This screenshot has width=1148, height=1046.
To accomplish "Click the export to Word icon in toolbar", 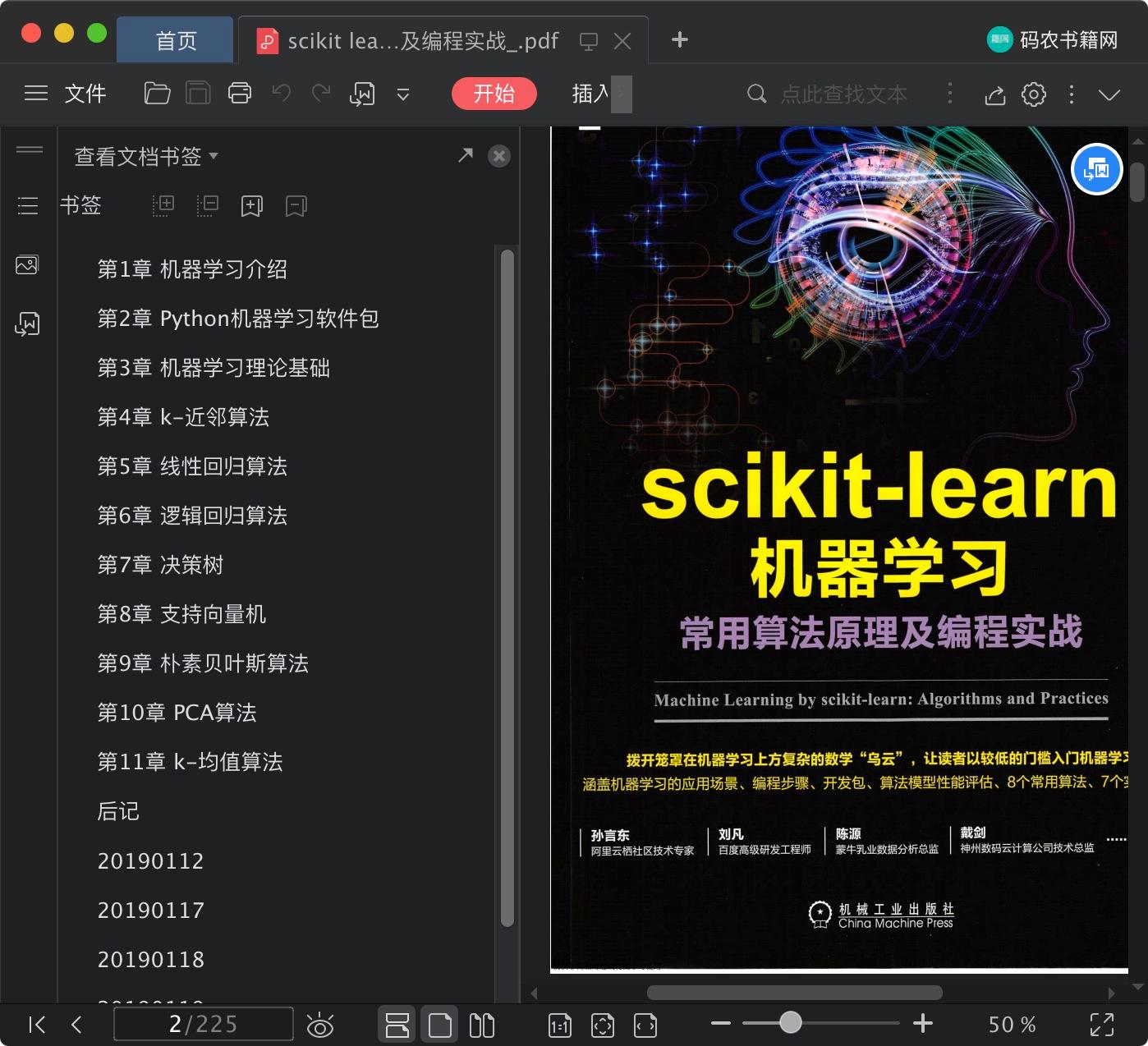I will [x=362, y=94].
